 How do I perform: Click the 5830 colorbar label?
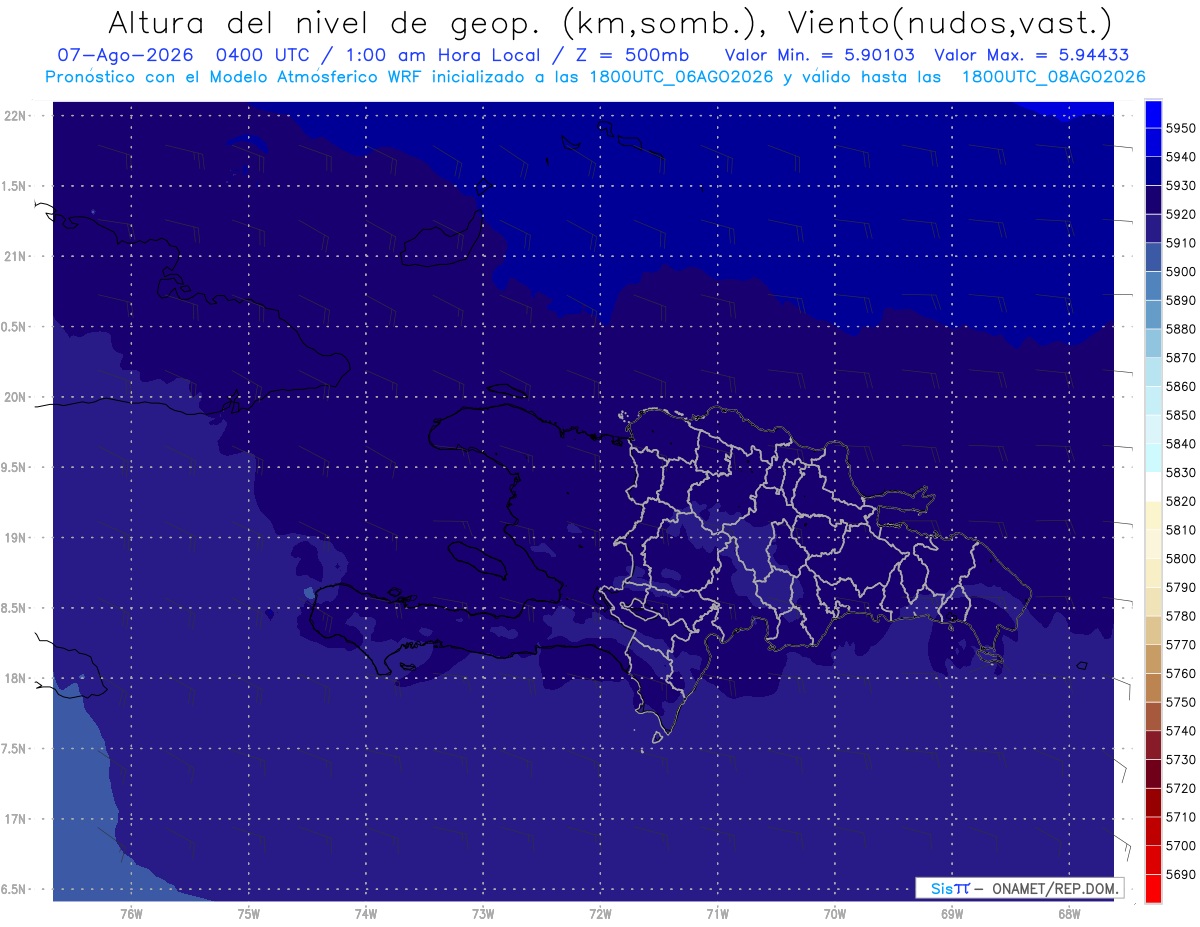(x=1181, y=472)
